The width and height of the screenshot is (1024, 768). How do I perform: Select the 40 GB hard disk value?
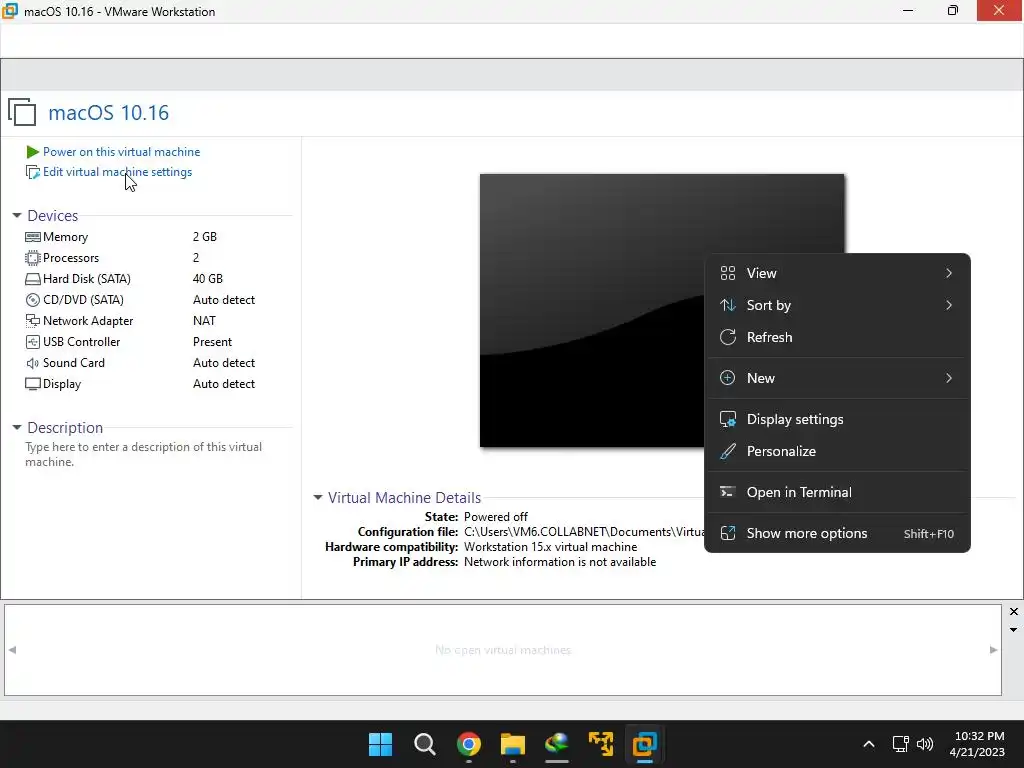point(208,279)
